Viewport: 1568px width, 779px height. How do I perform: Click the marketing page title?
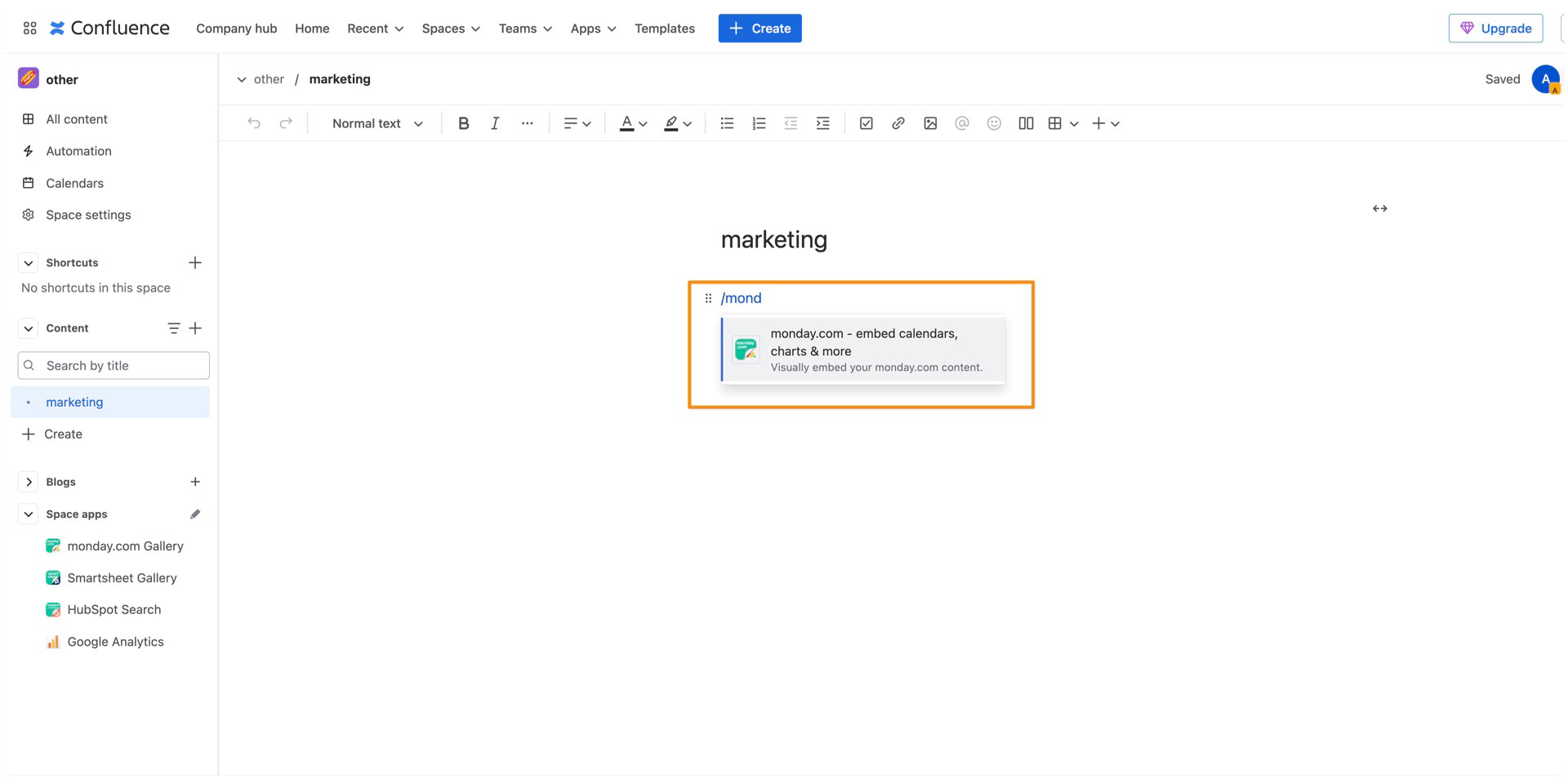coord(774,239)
